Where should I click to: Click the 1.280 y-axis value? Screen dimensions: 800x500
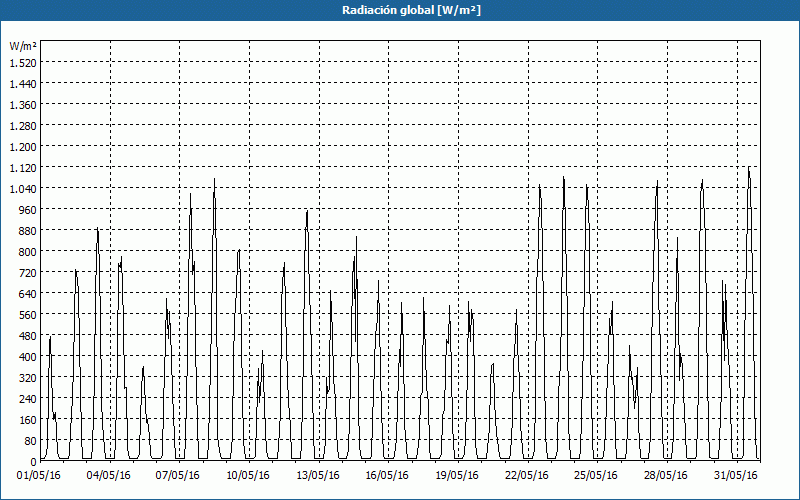pos(23,126)
